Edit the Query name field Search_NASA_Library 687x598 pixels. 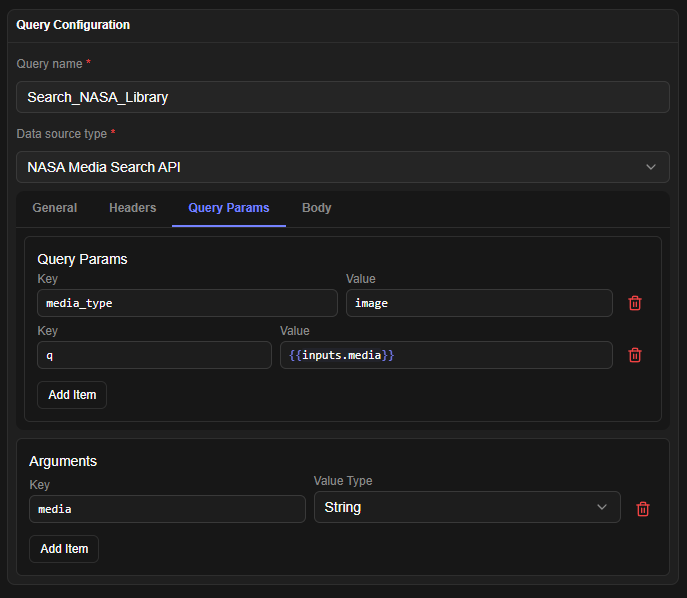pyautogui.click(x=343, y=97)
